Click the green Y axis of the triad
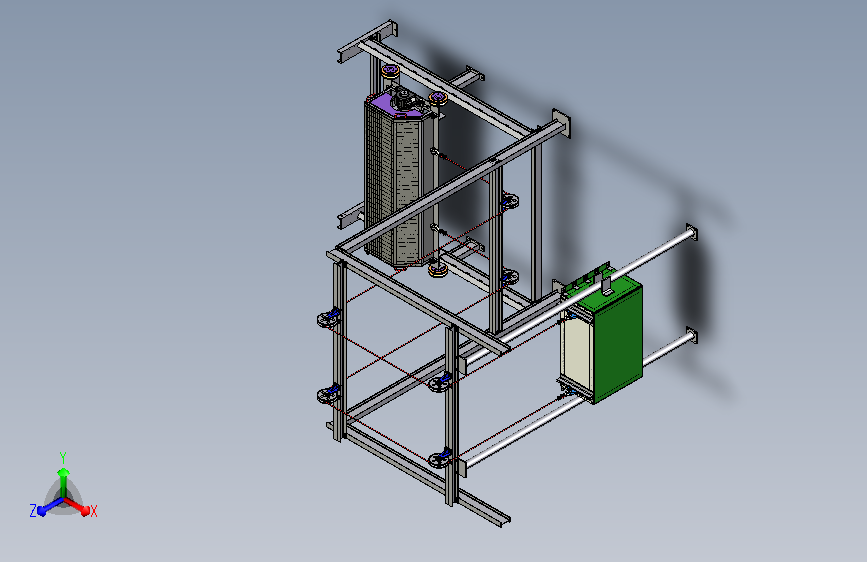This screenshot has height=562, width=867. click(x=63, y=482)
